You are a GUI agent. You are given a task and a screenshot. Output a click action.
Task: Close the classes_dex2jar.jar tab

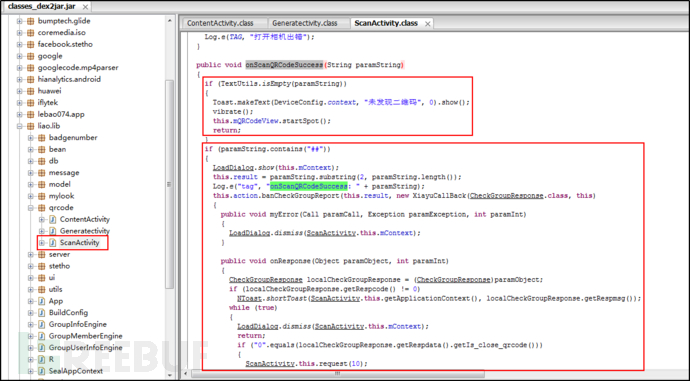[85, 7]
